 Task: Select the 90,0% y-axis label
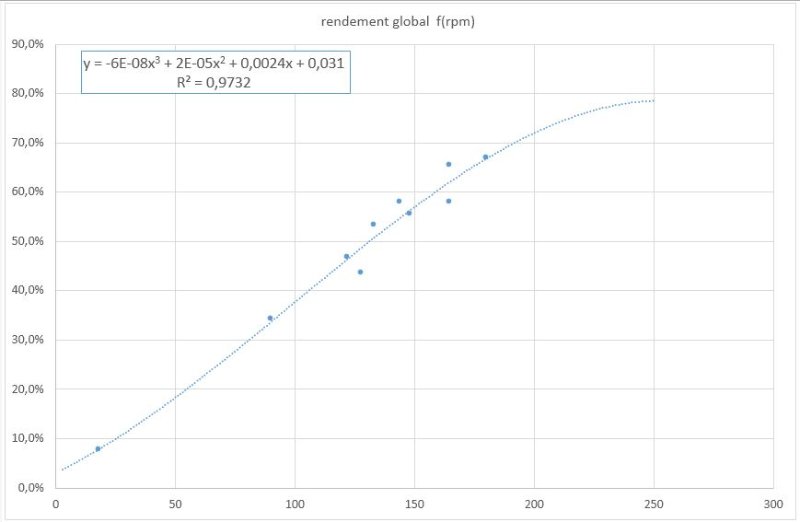click(x=25, y=44)
